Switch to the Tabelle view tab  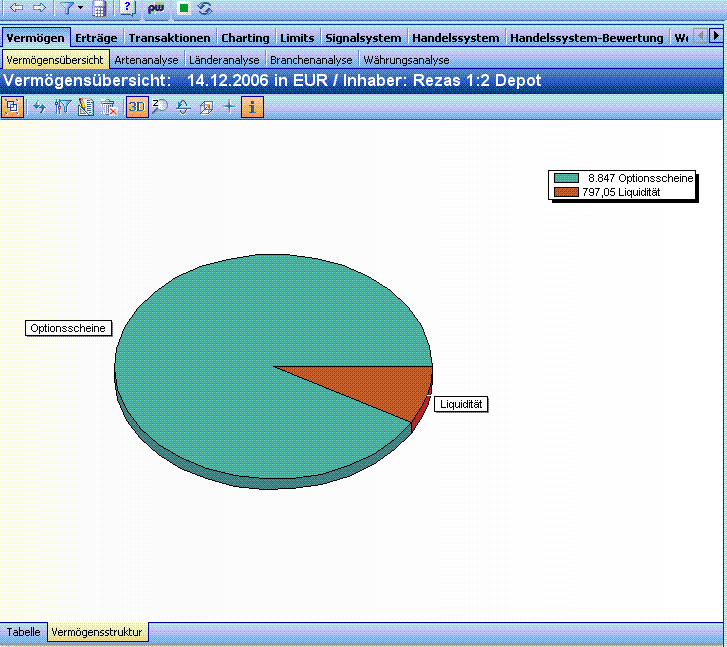tap(24, 632)
